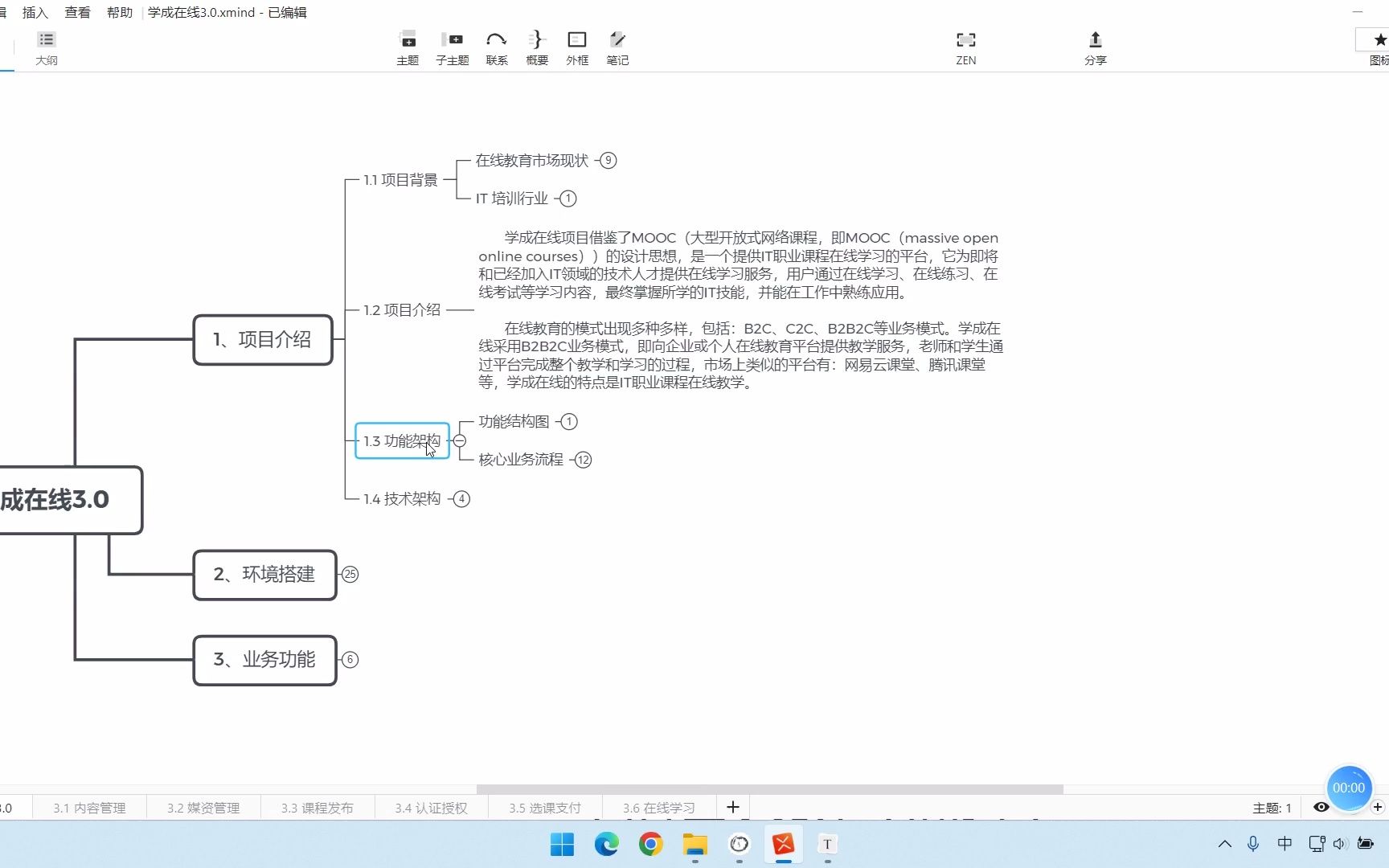The image size is (1389, 868).
Task: Expand IT 培训行业 collapsed children badge
Action: click(x=567, y=199)
